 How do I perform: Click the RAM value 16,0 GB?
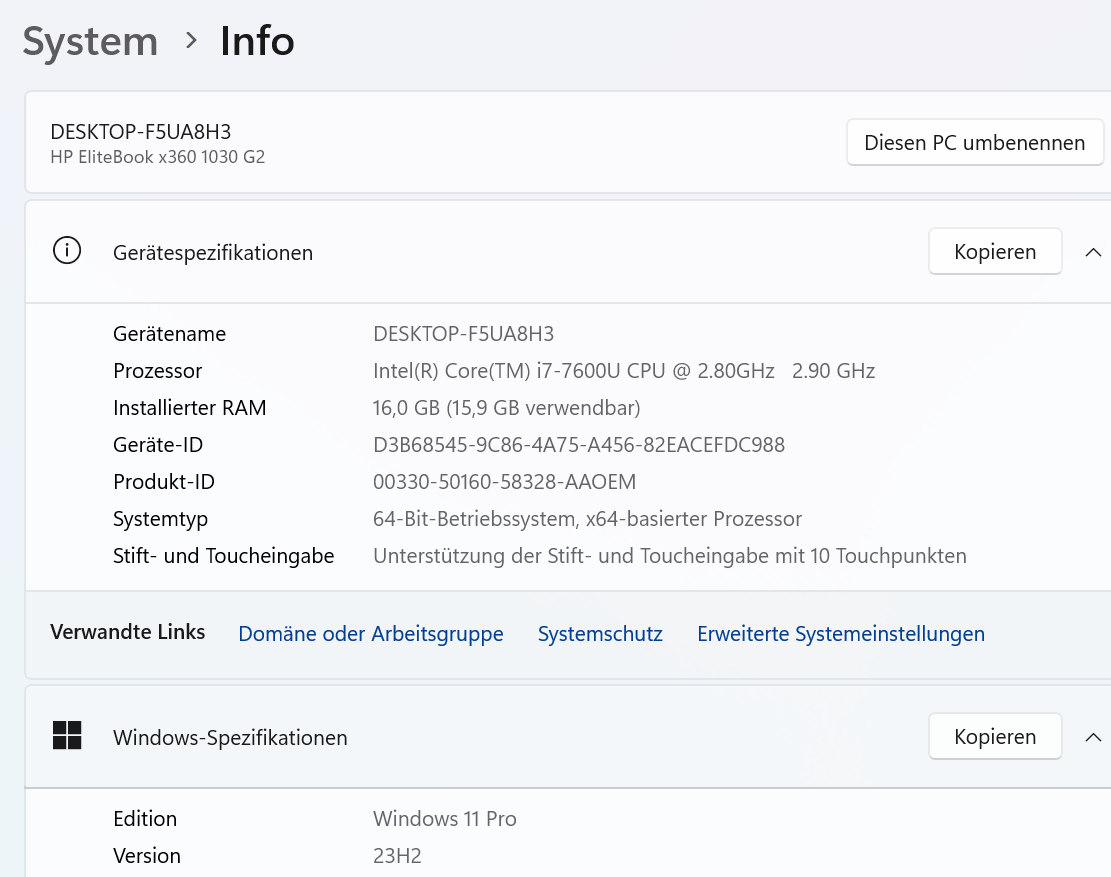[x=507, y=408]
